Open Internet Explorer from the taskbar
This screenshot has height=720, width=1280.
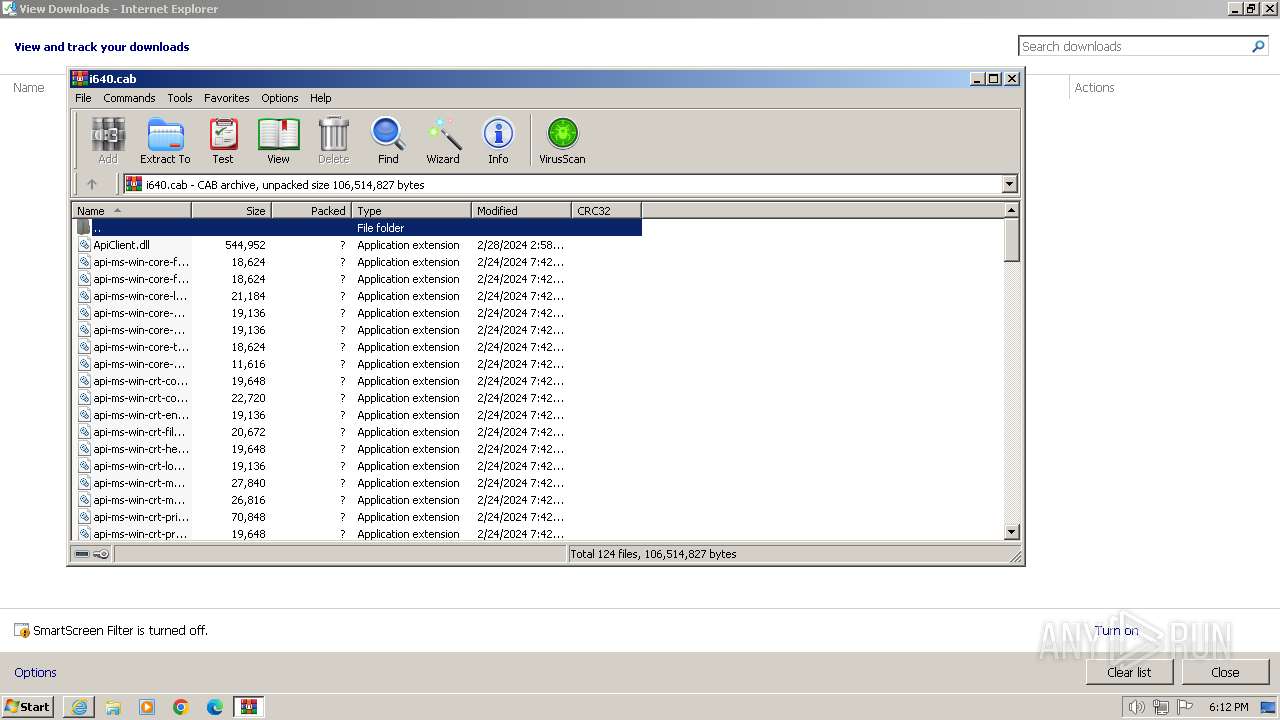point(79,707)
